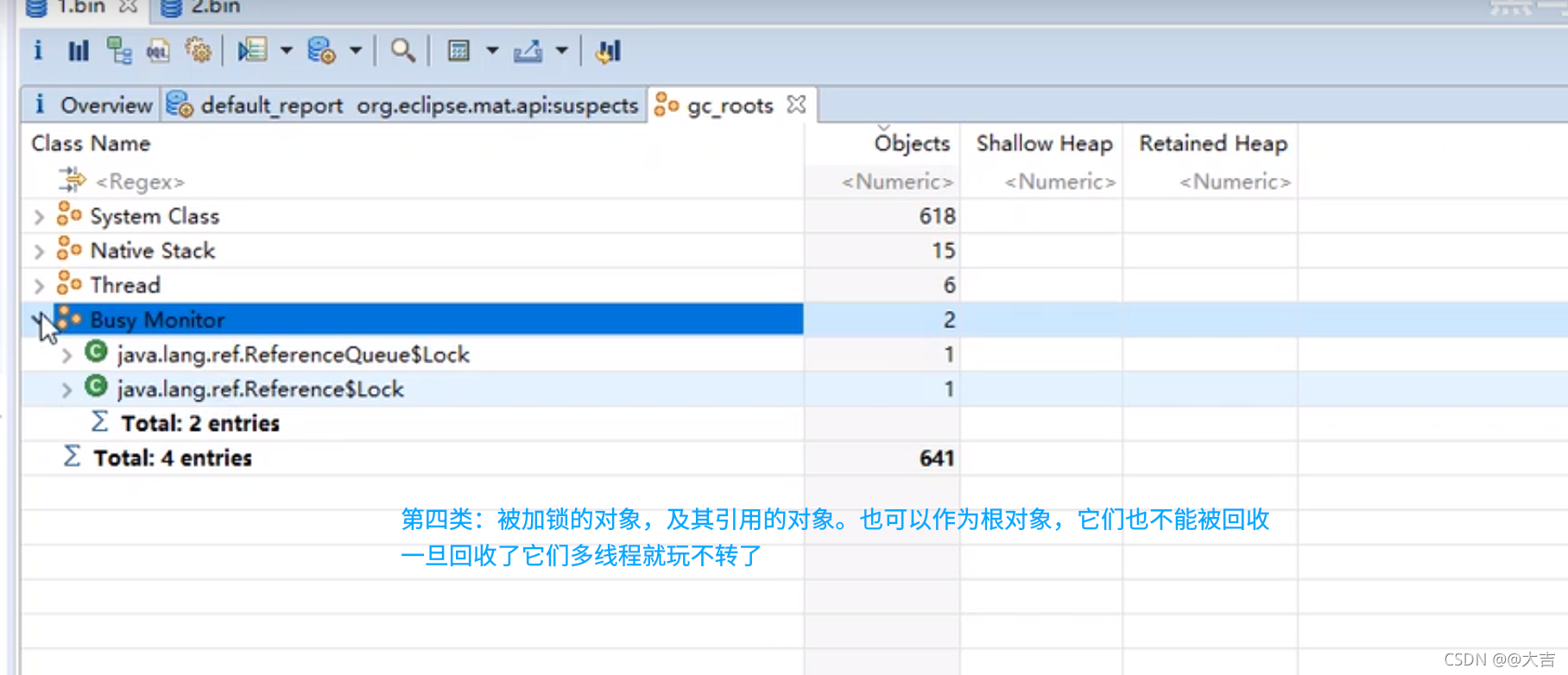Viewport: 1568px width, 675px height.
Task: Click the Native Stack count 15 cell
Action: tap(882, 250)
